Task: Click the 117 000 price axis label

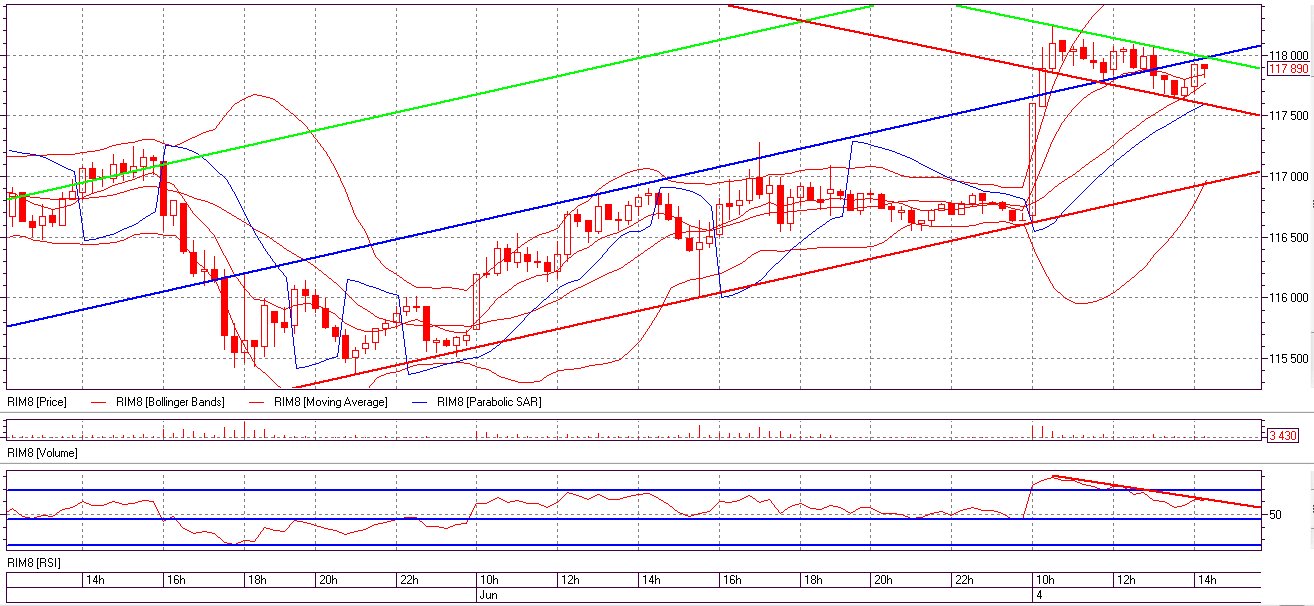Action: 1288,177
